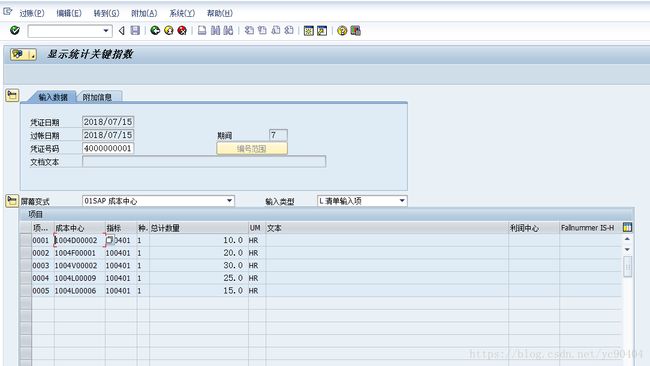Click the table scroll-up arrow
The width and height of the screenshot is (650, 366).
(627, 239)
